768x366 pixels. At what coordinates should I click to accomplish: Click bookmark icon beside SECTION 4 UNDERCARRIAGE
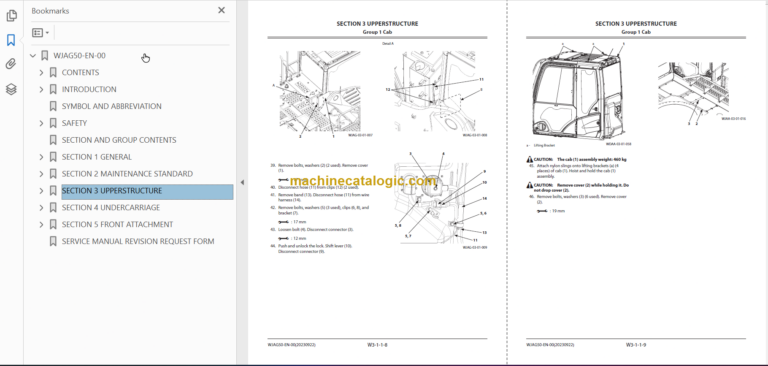53,208
